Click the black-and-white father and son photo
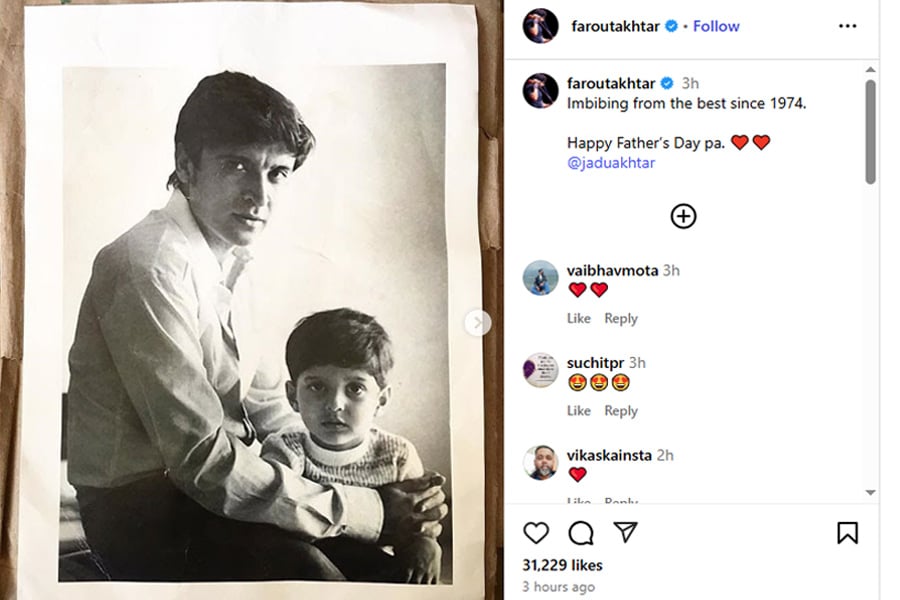 (x=255, y=322)
